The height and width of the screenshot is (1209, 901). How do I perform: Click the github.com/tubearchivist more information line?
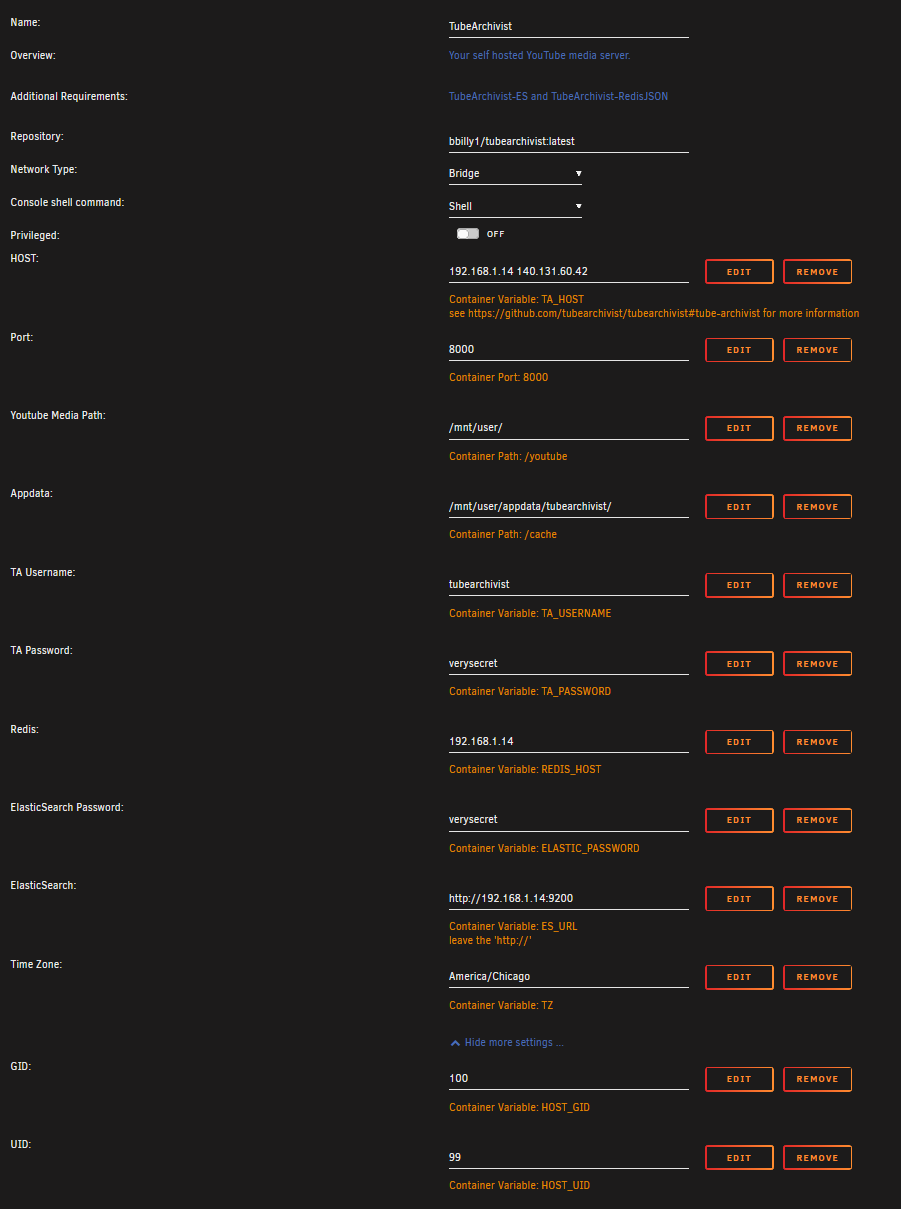click(654, 313)
